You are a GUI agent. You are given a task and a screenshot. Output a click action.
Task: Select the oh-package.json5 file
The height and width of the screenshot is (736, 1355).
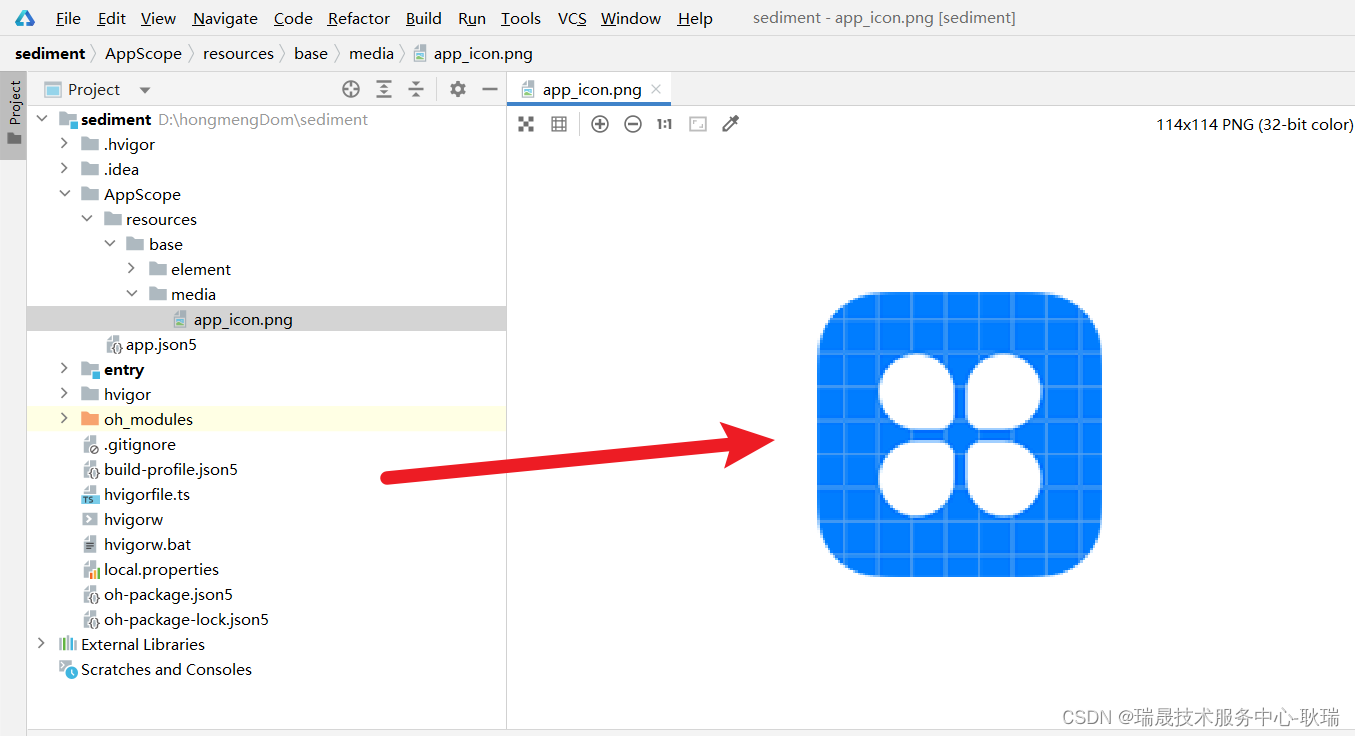pos(168,595)
